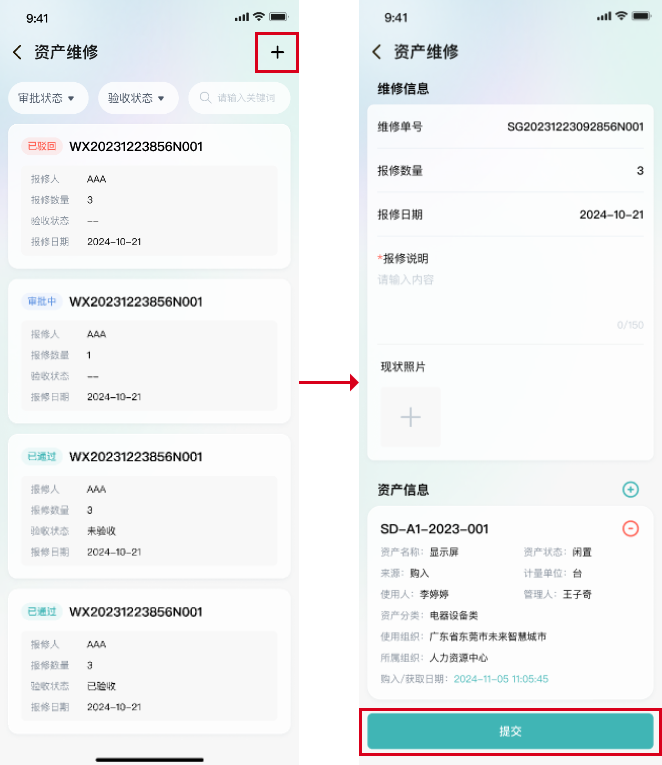Select the 报修日期 row value 2024-10-21

click(611, 215)
